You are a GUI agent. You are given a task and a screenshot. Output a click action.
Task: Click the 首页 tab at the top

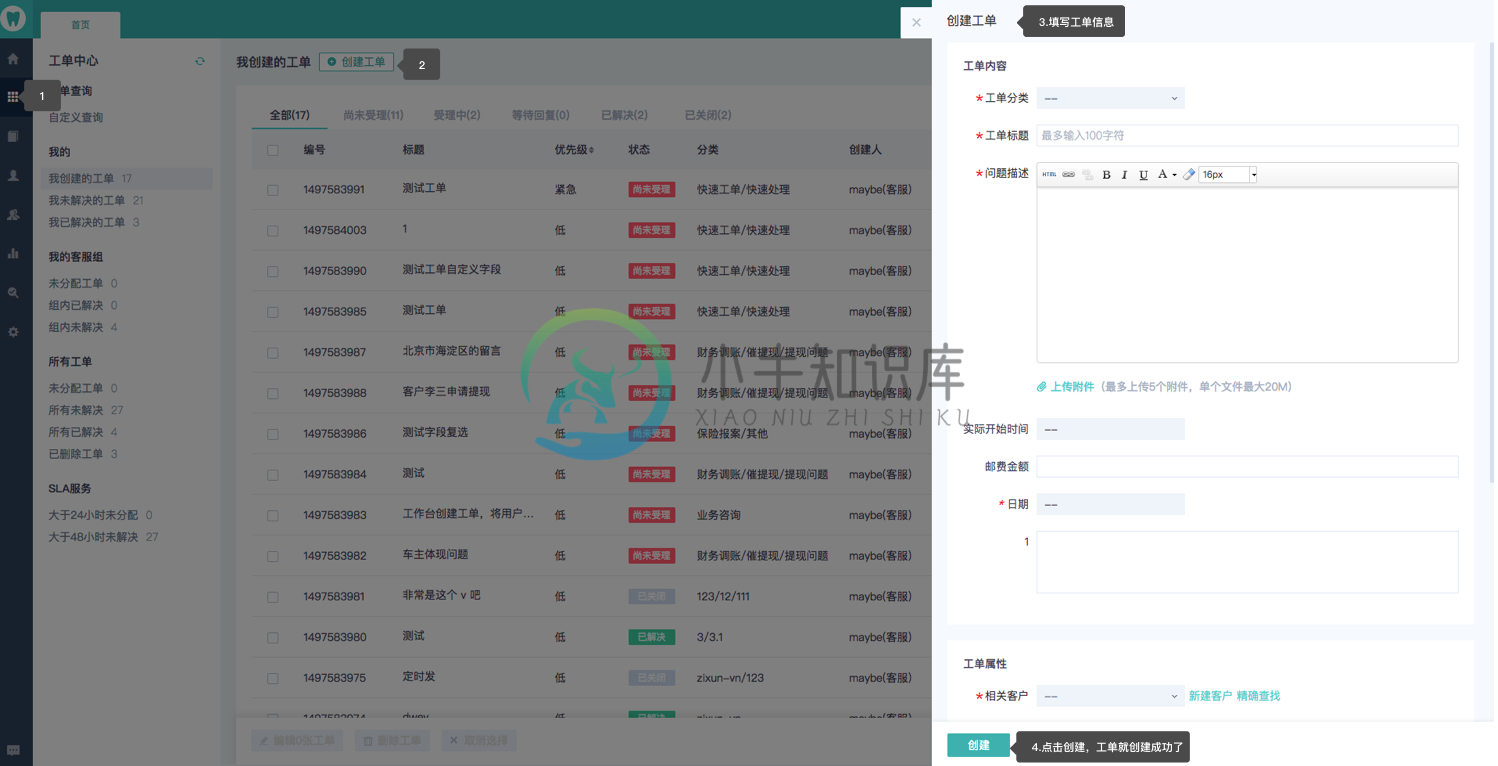80,25
